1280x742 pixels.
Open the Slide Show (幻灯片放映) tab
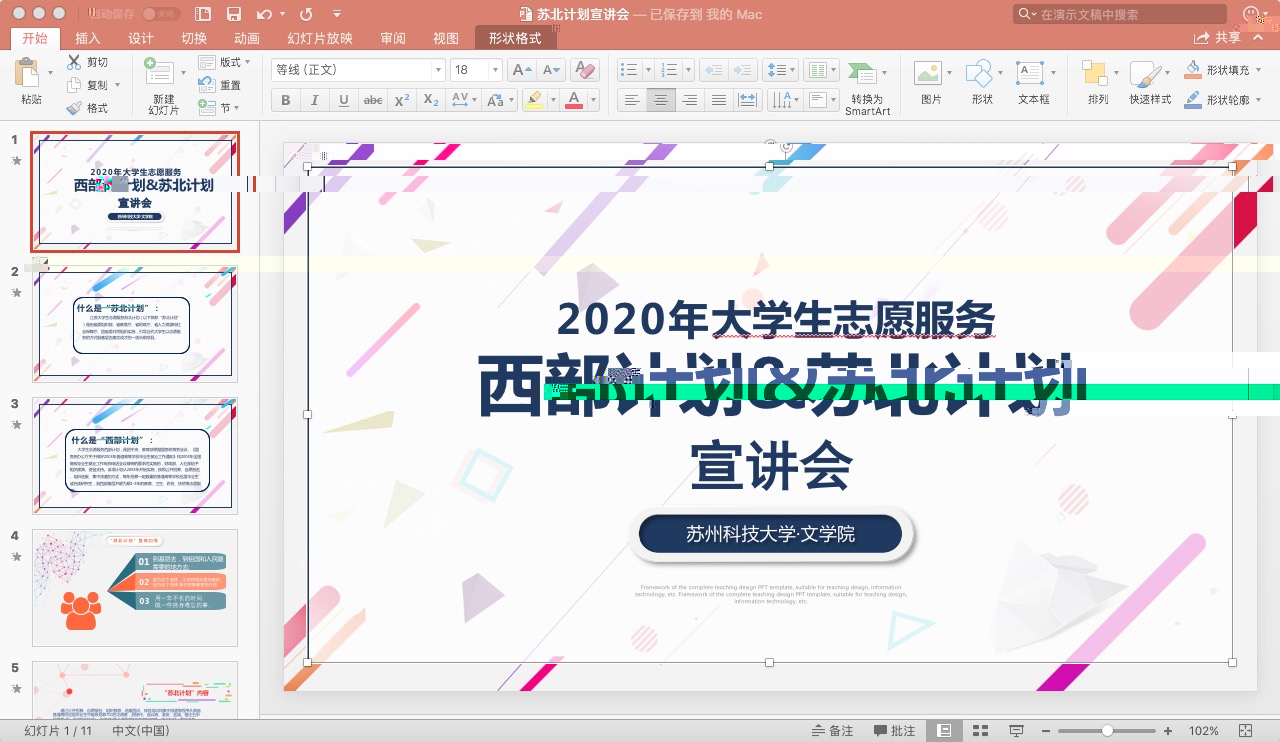[320, 38]
